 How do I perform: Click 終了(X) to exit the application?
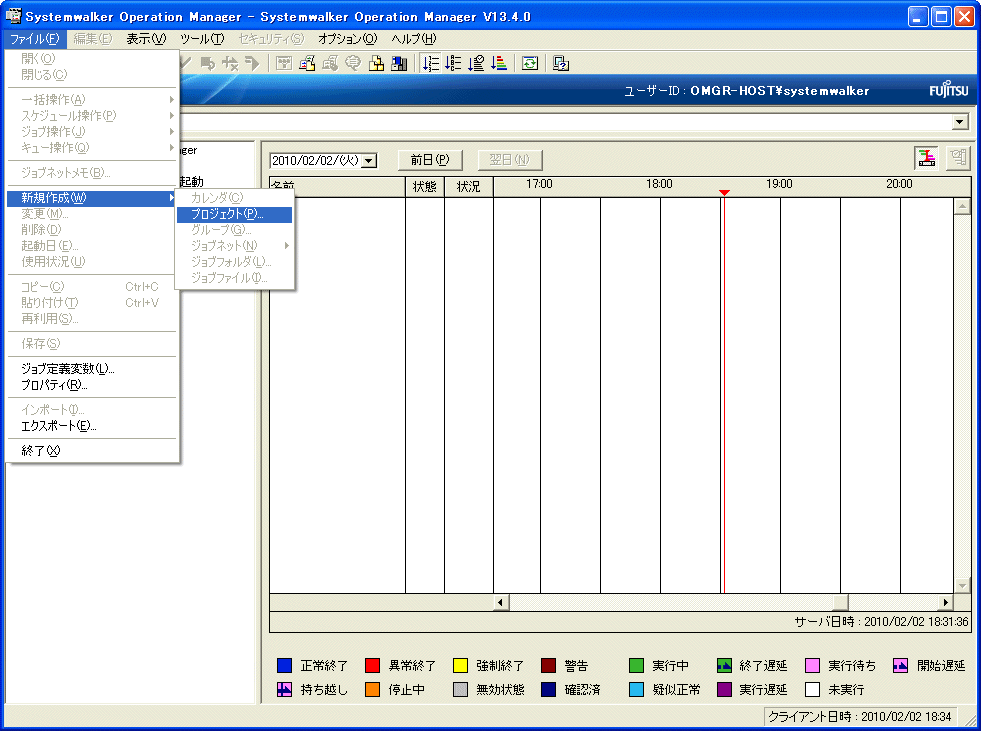93,451
